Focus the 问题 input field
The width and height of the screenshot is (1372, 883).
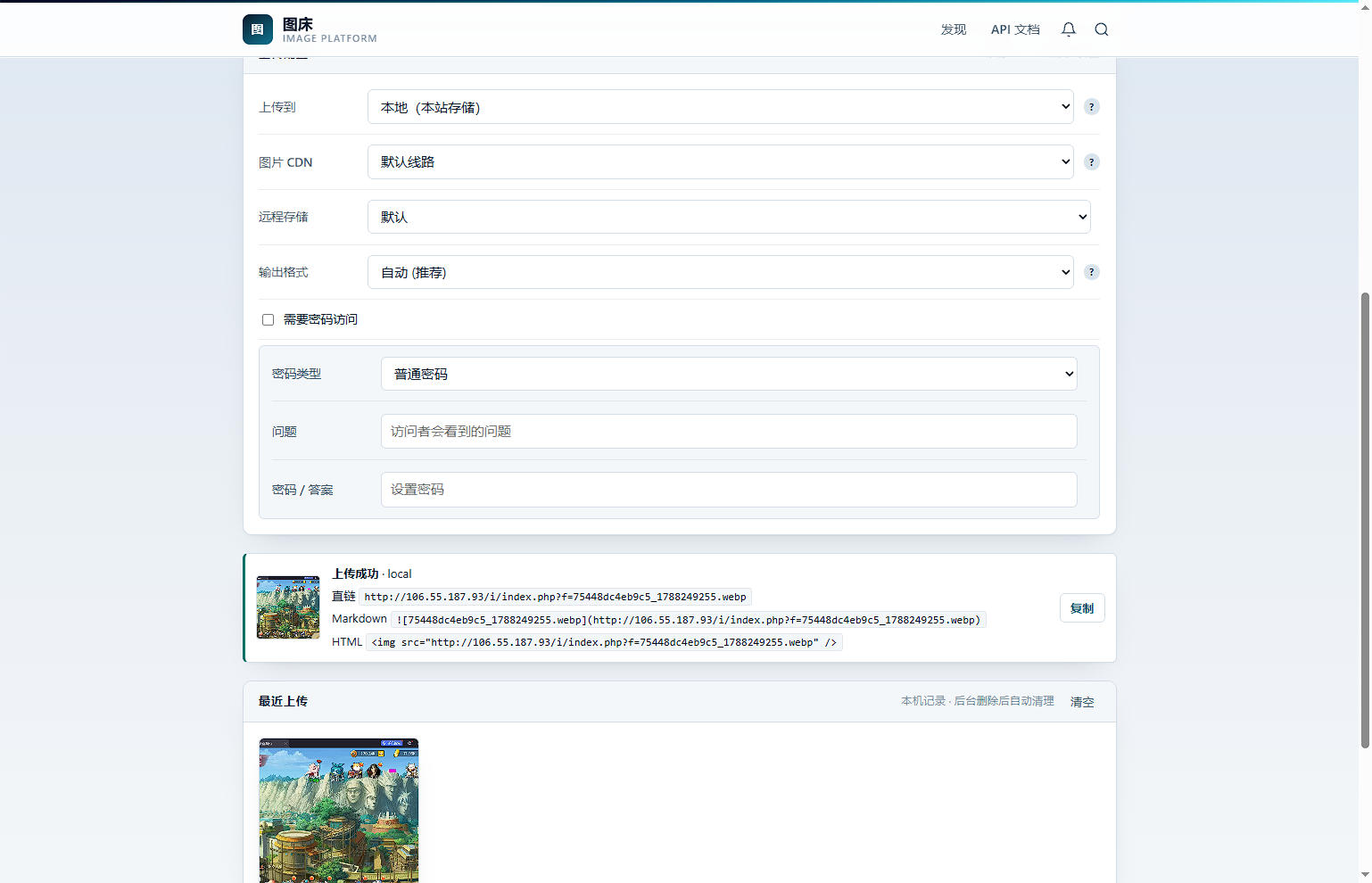point(729,432)
